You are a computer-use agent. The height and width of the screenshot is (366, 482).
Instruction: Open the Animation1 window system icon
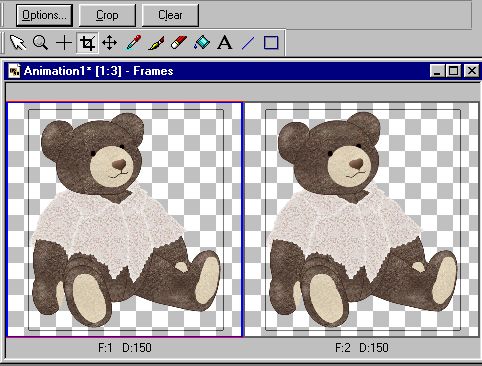click(14, 71)
